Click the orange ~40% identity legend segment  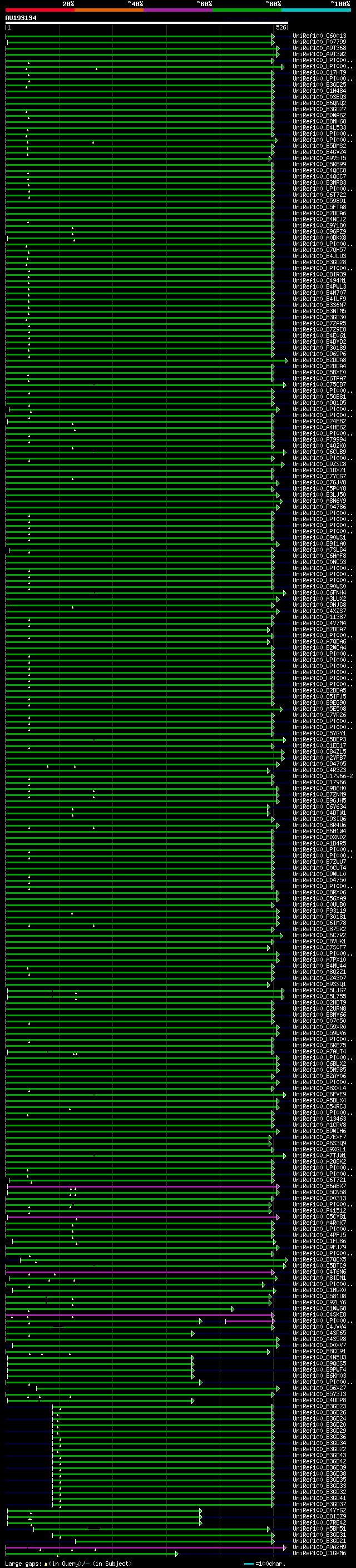coord(109,11)
